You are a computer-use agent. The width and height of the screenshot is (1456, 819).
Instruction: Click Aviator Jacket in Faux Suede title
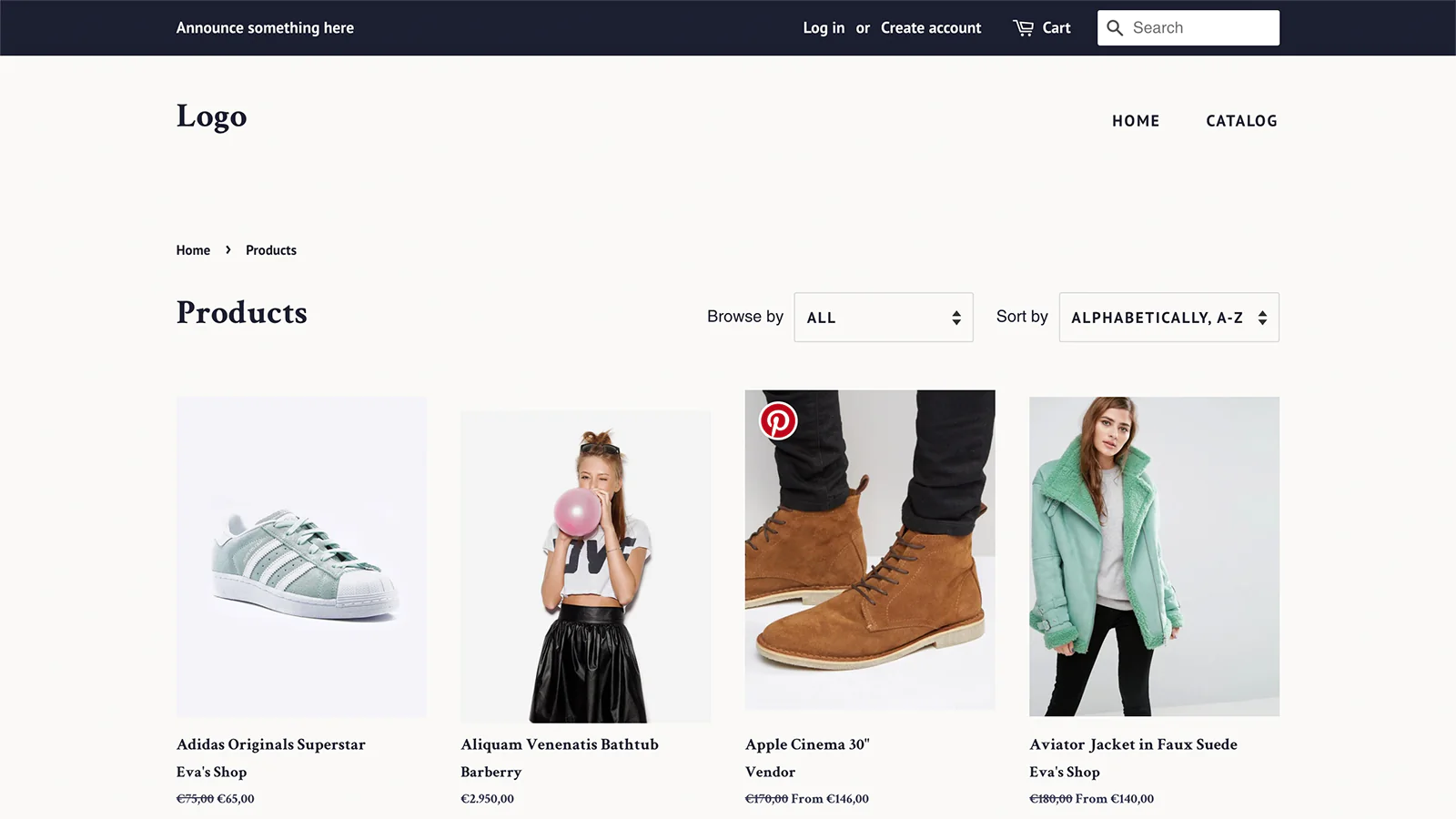1133,744
